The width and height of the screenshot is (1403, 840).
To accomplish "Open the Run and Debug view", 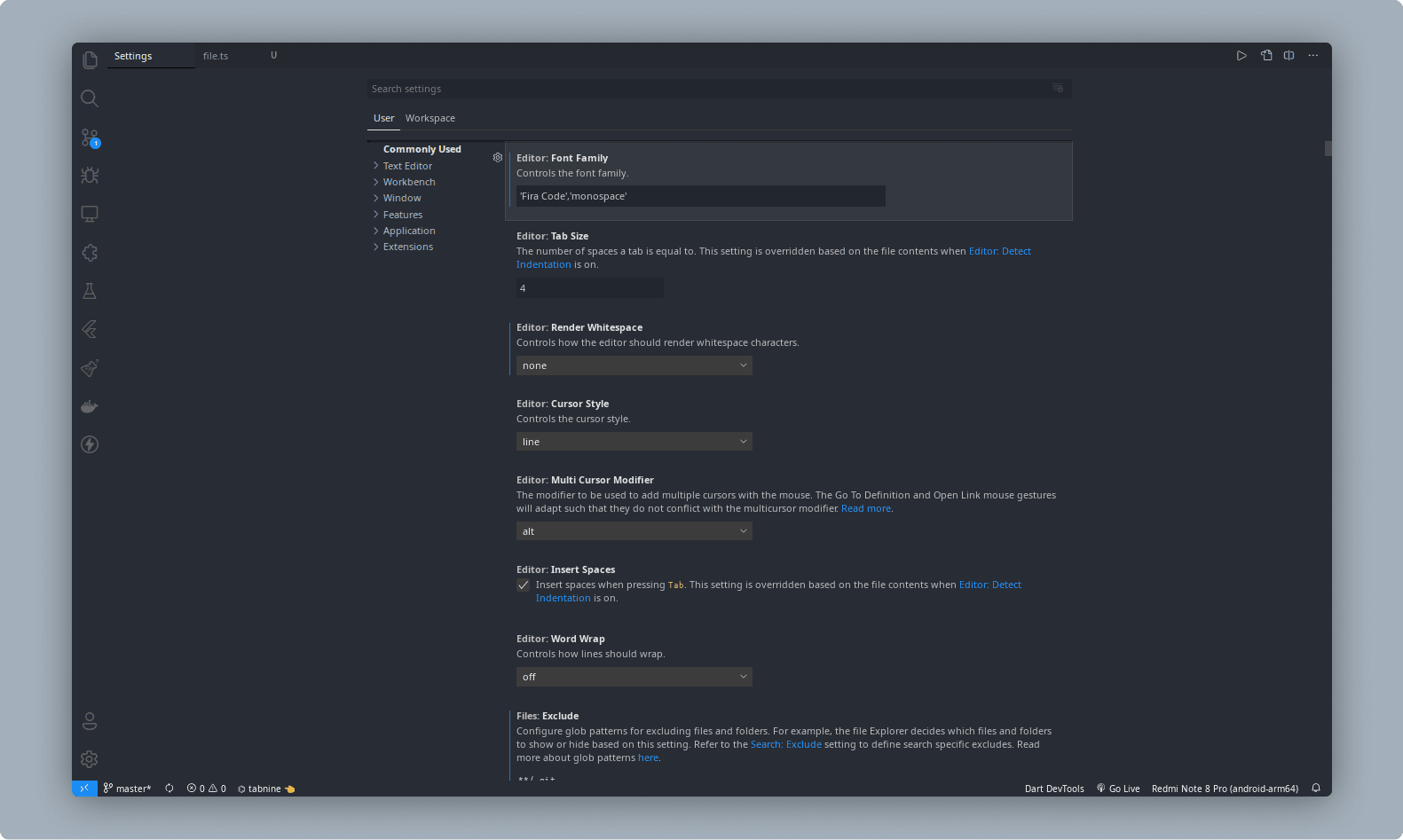I will (90, 176).
